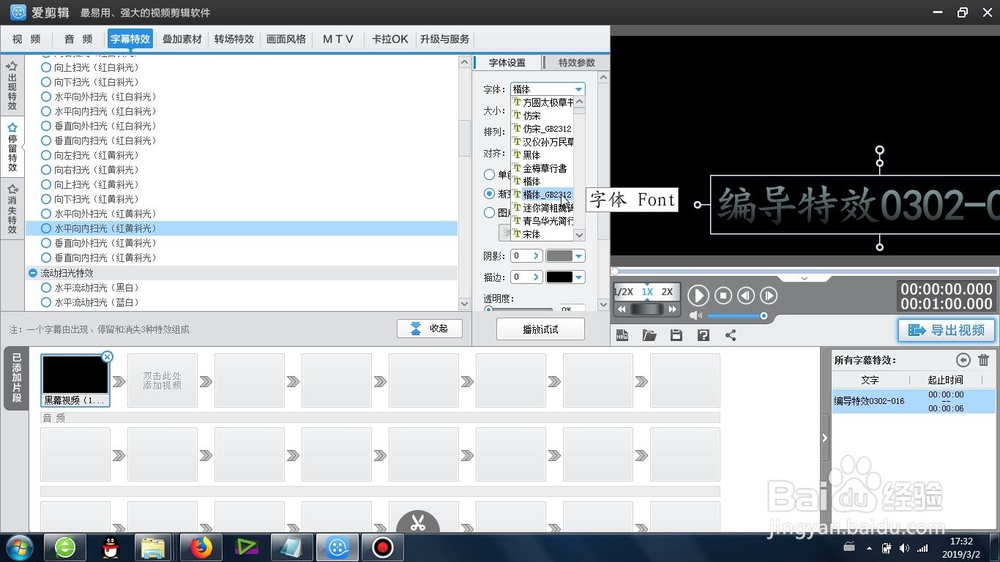The image size is (1000, 562).
Task: Click the fast rewind double-arrow speed icon
Action: [622, 309]
